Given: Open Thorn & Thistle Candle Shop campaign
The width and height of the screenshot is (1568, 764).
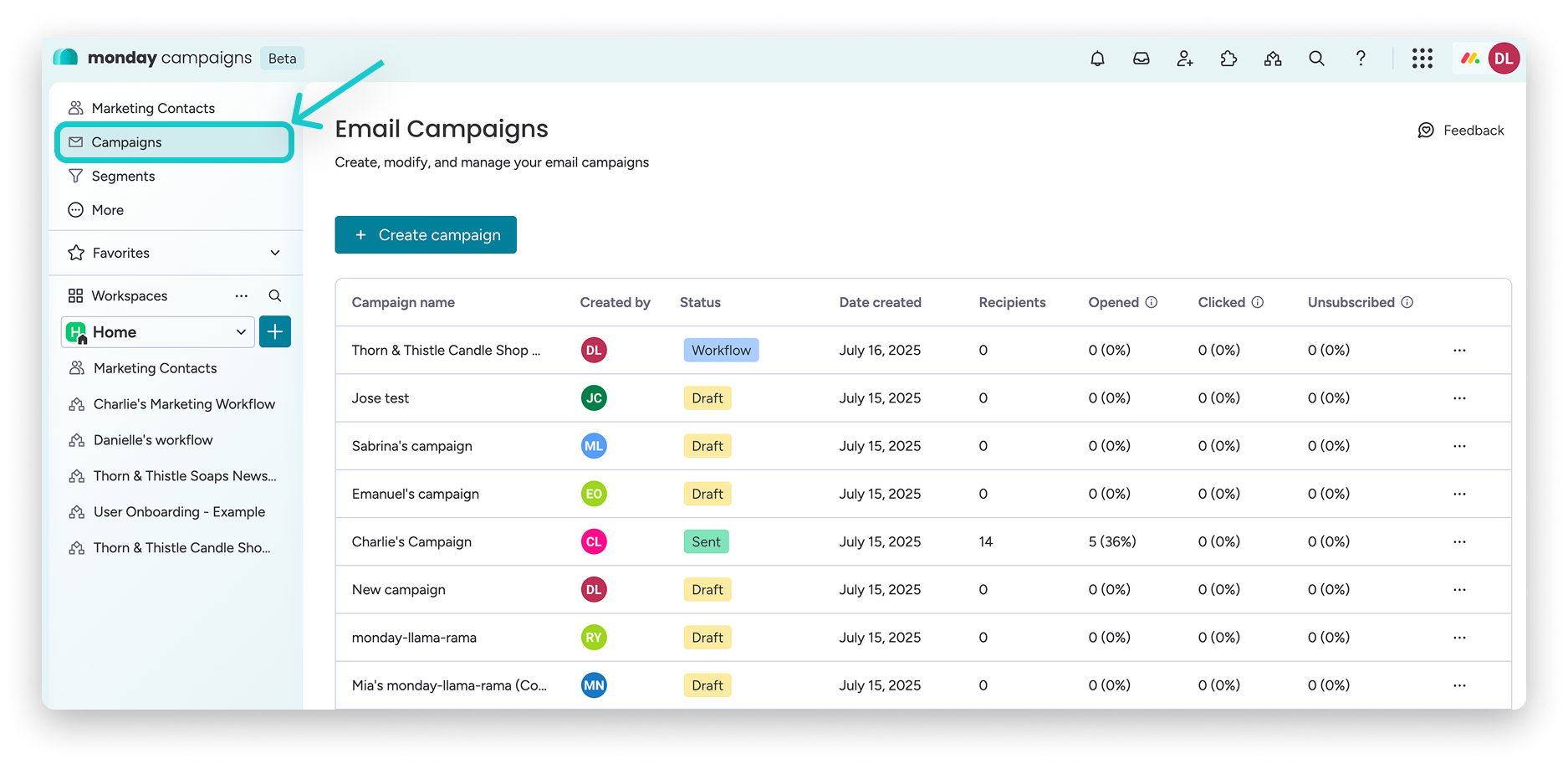Looking at the screenshot, I should coord(446,351).
